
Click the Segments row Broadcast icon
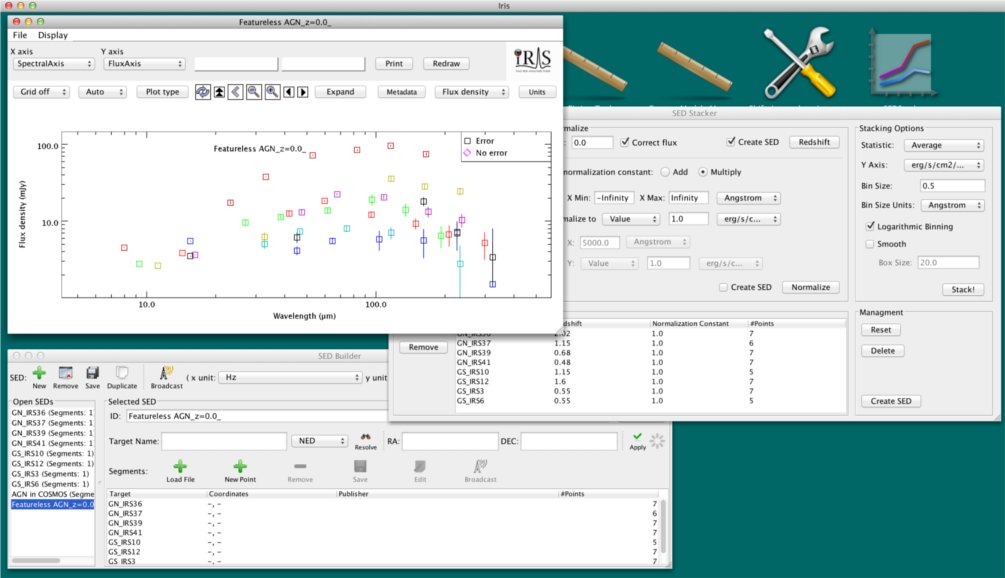click(480, 467)
